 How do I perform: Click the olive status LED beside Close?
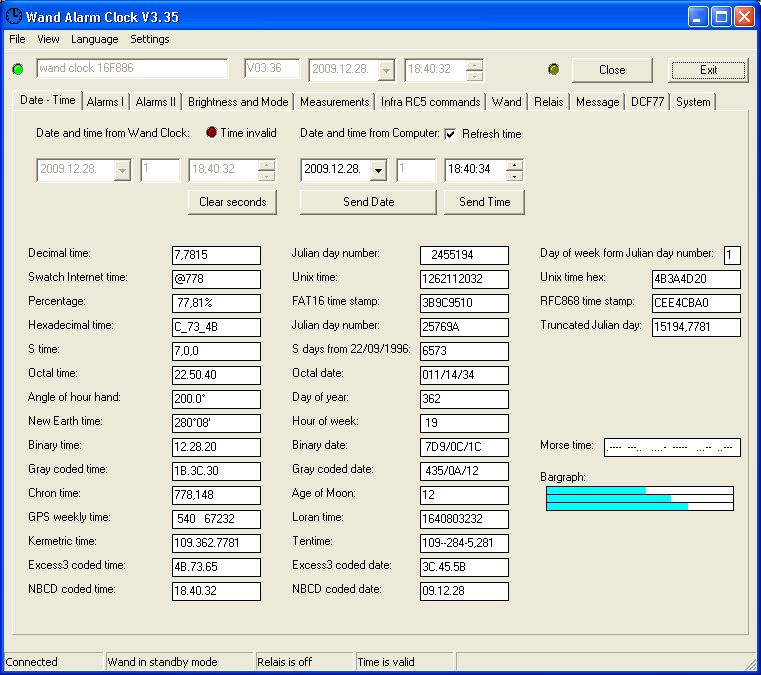click(x=553, y=69)
